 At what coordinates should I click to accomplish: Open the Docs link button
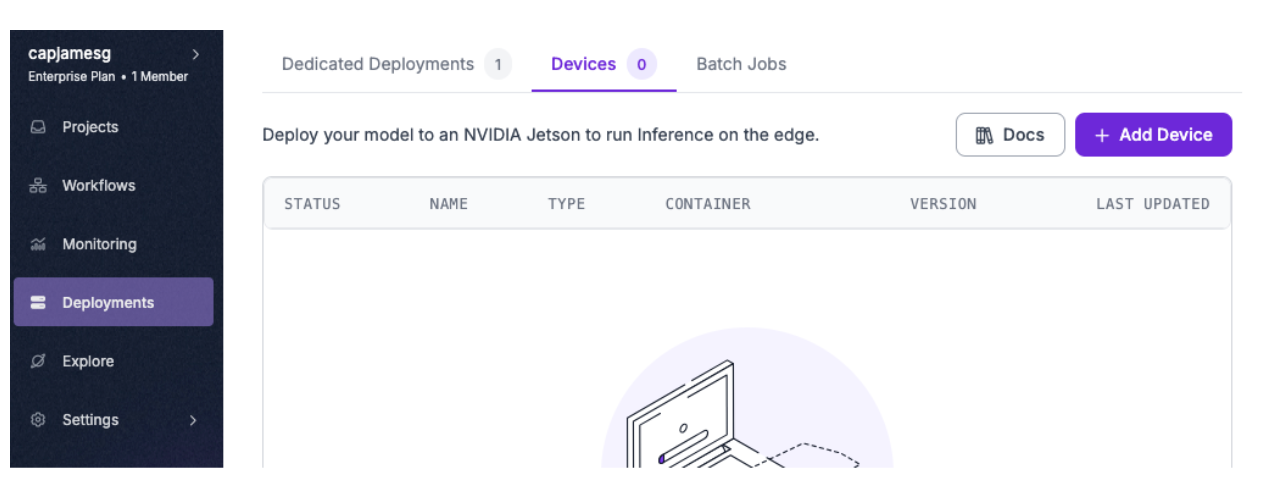pyautogui.click(x=1010, y=135)
